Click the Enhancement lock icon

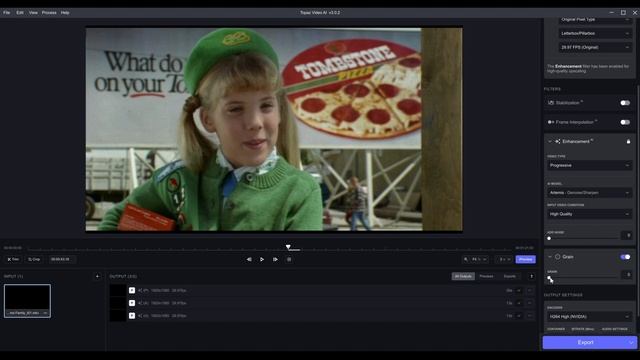pyautogui.click(x=628, y=142)
